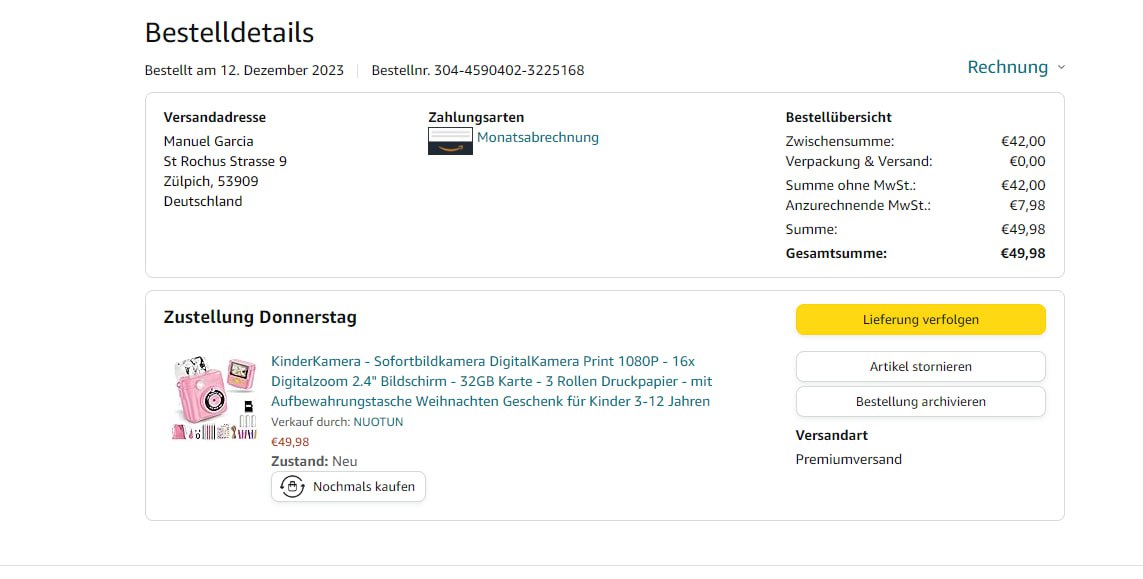
Task: Click the Zustellung Donnerstag heading
Action: point(260,317)
